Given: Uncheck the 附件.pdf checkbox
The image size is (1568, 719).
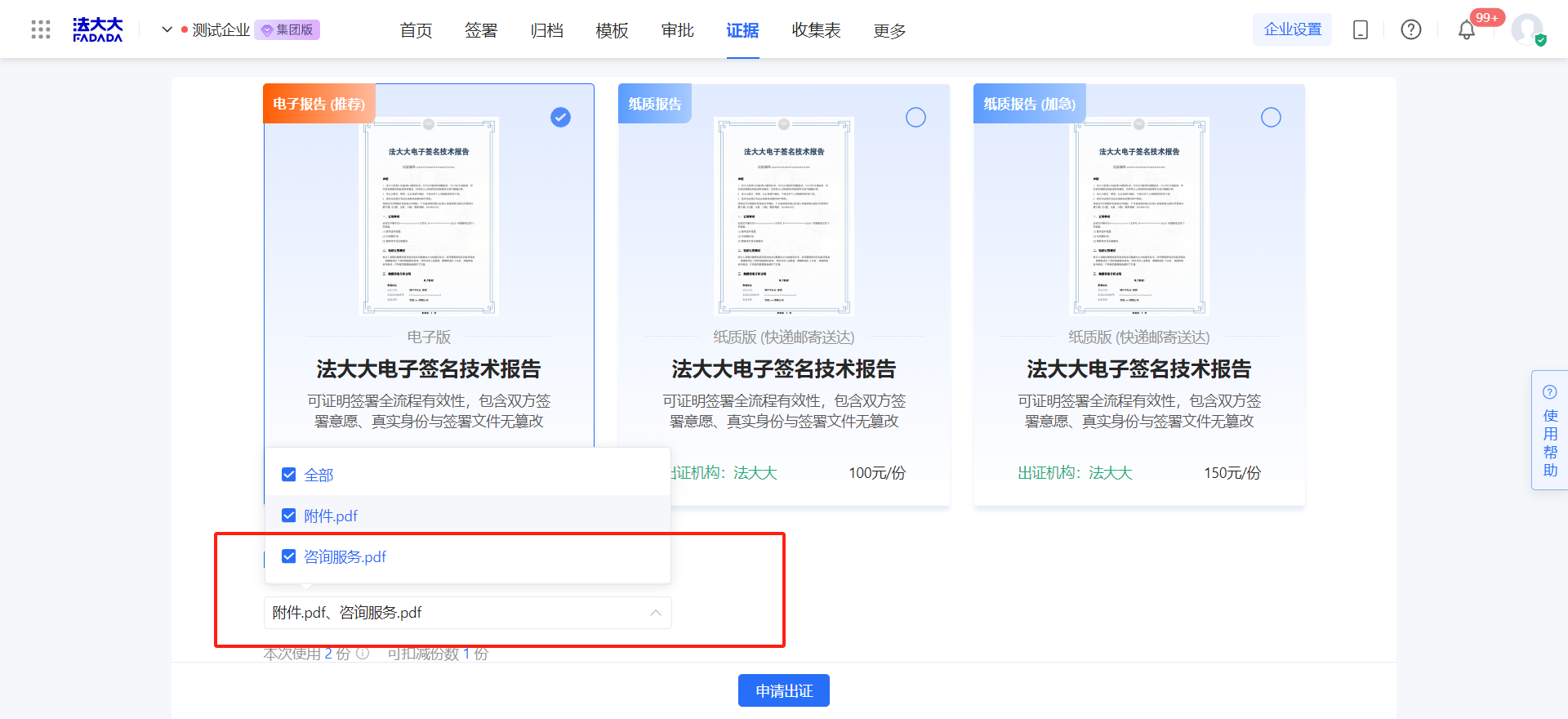Looking at the screenshot, I should coord(288,516).
